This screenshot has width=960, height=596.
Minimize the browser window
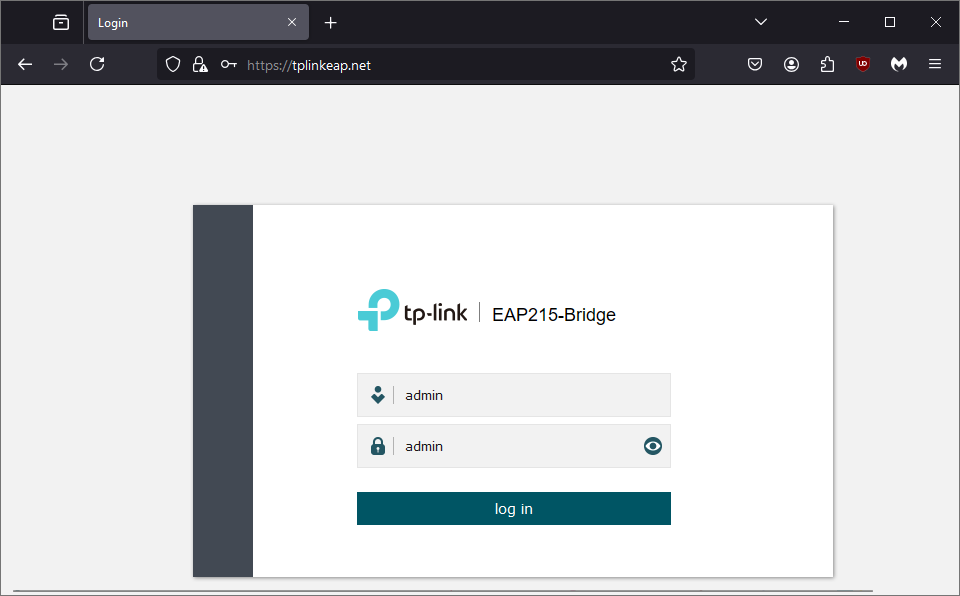point(844,22)
